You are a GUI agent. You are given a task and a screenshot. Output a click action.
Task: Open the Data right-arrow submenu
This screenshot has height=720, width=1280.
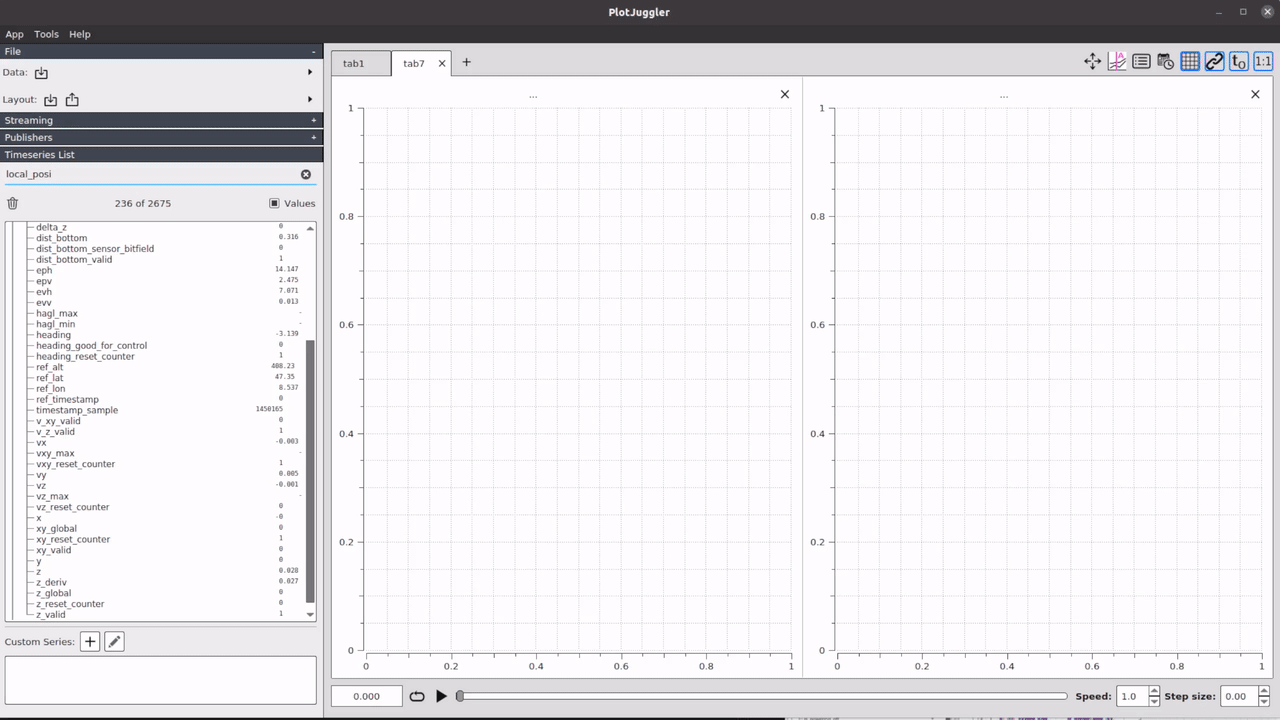tap(309, 72)
